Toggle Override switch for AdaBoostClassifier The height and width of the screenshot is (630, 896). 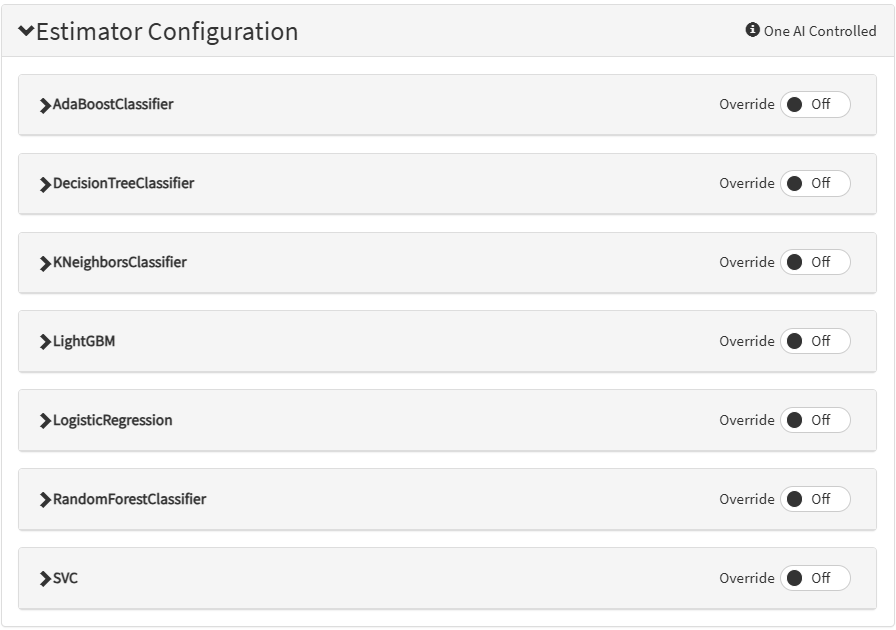tap(815, 104)
